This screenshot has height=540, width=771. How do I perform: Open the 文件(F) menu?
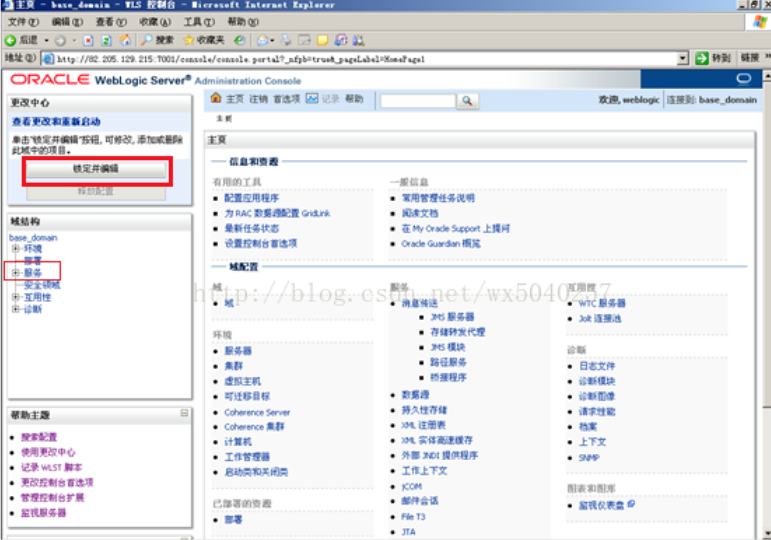(x=23, y=22)
